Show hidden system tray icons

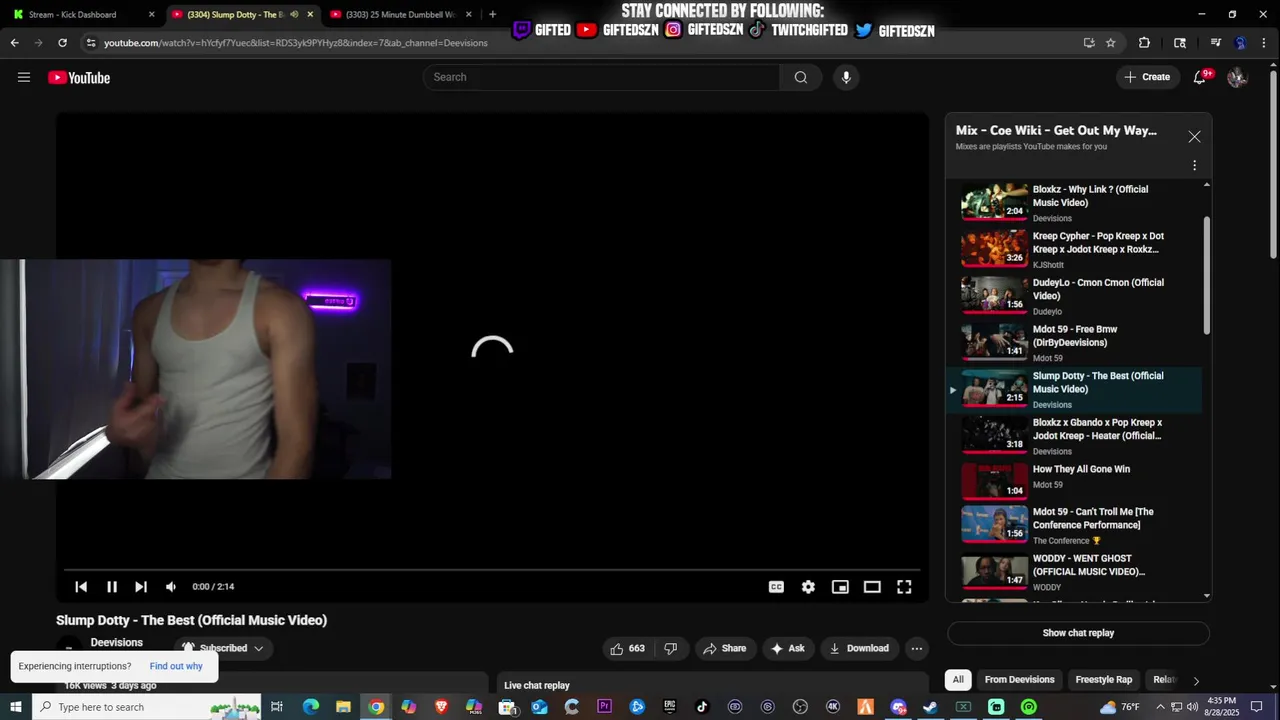pyautogui.click(x=1162, y=707)
